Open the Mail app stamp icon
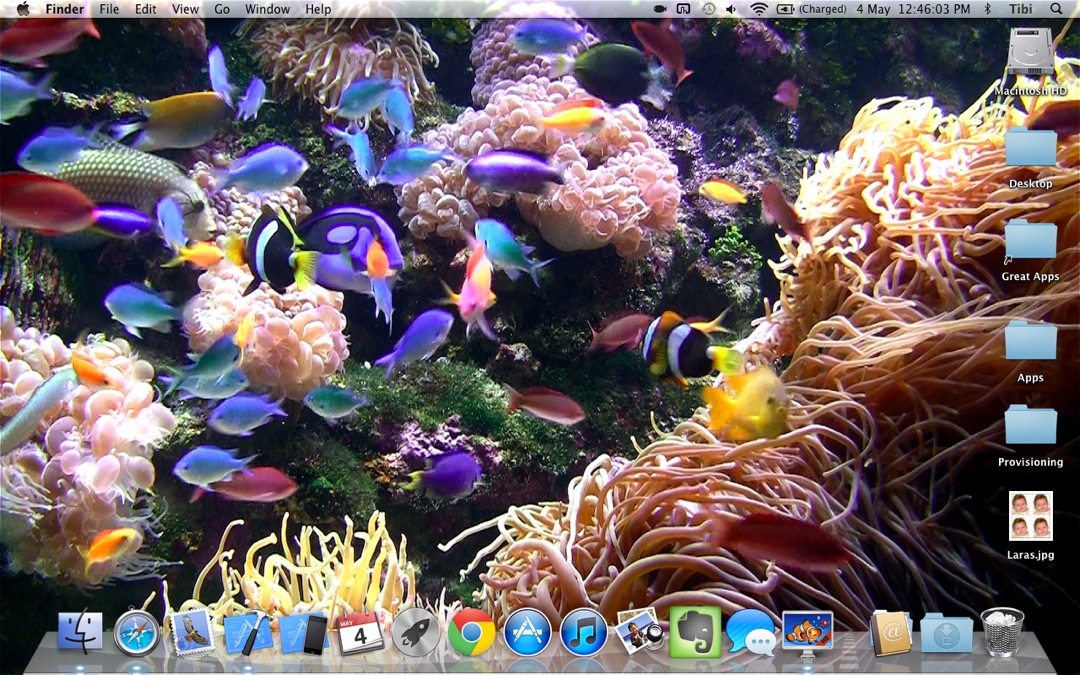 (192, 632)
